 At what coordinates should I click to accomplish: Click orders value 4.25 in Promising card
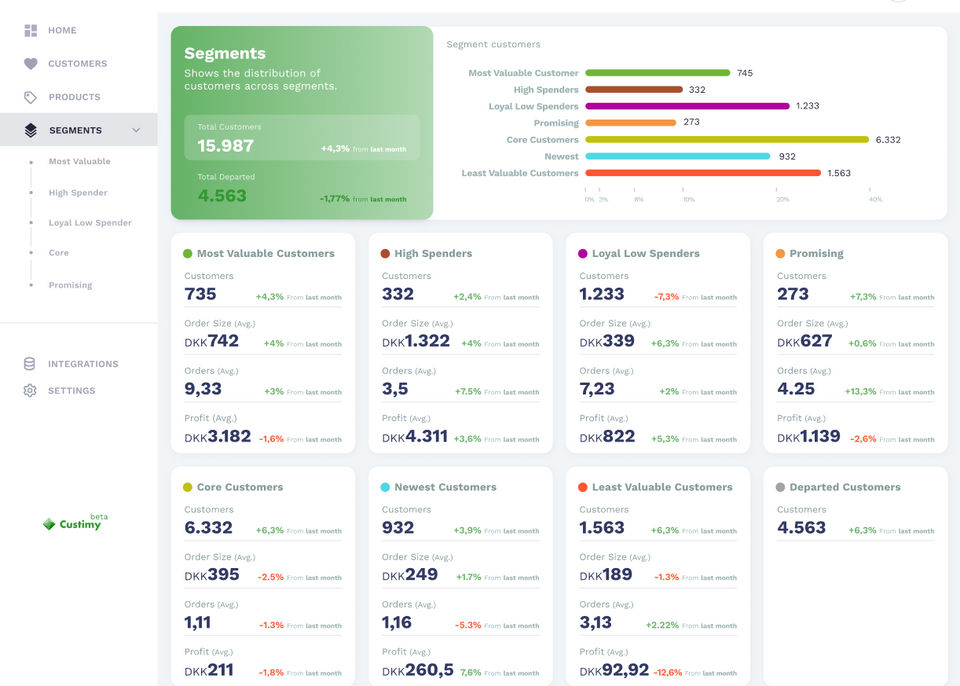796,389
